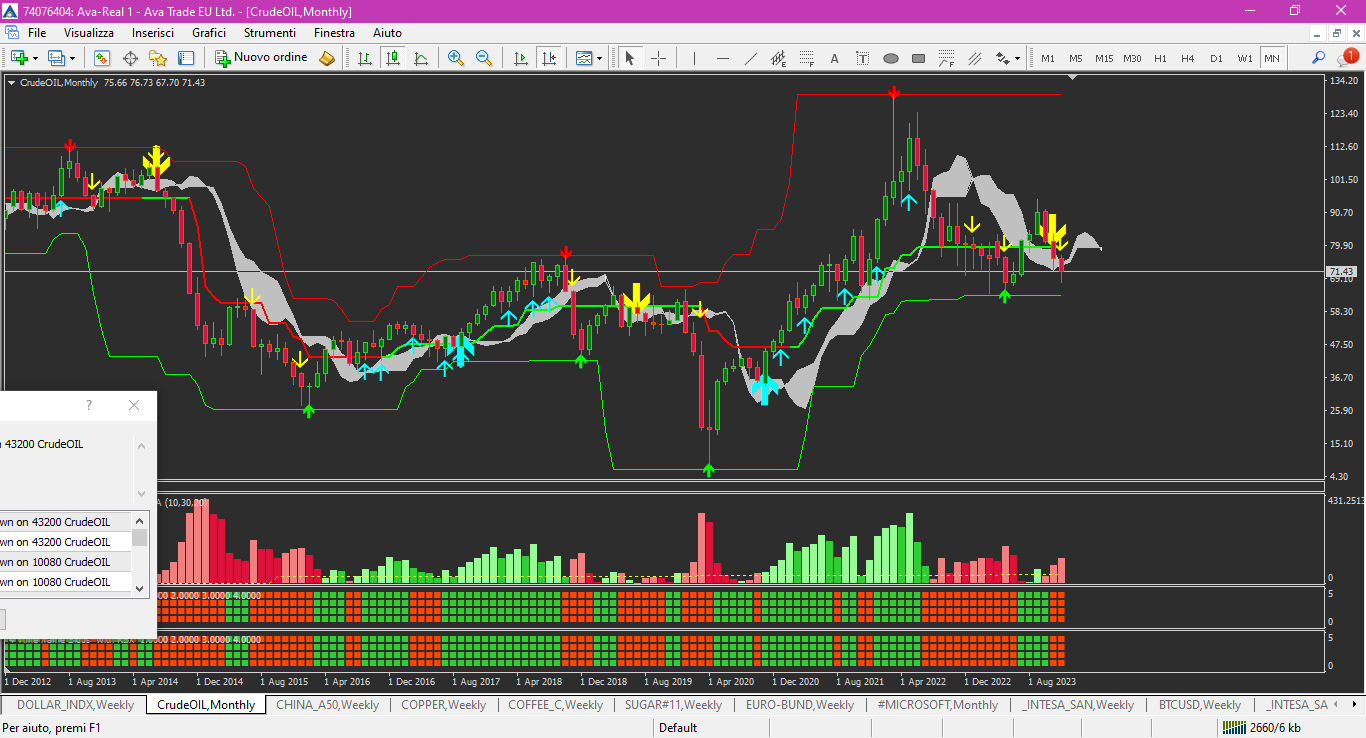Pick the vertical line drawing tool
The image size is (1366, 738).
(694, 58)
